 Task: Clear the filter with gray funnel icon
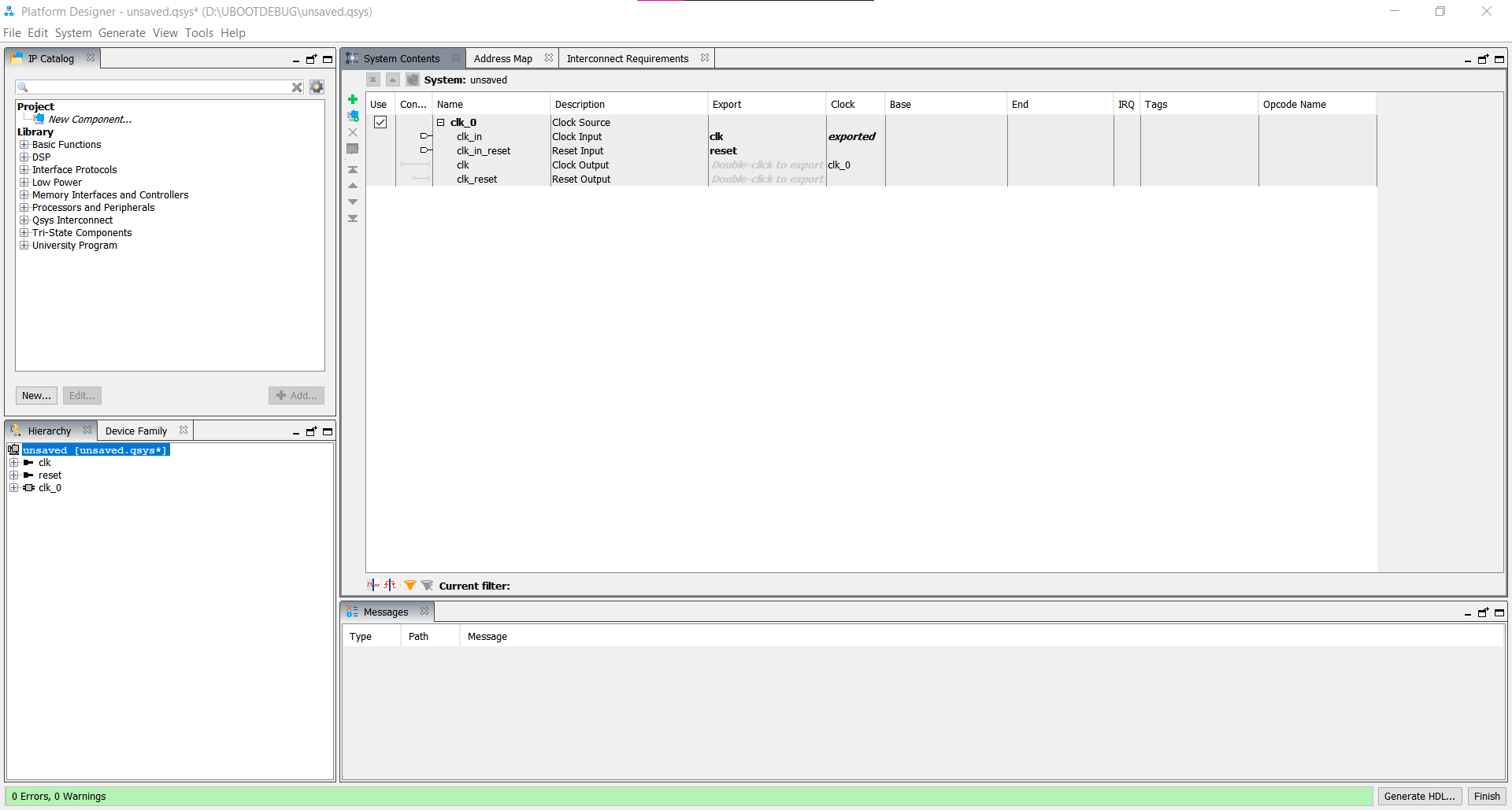pyautogui.click(x=427, y=585)
